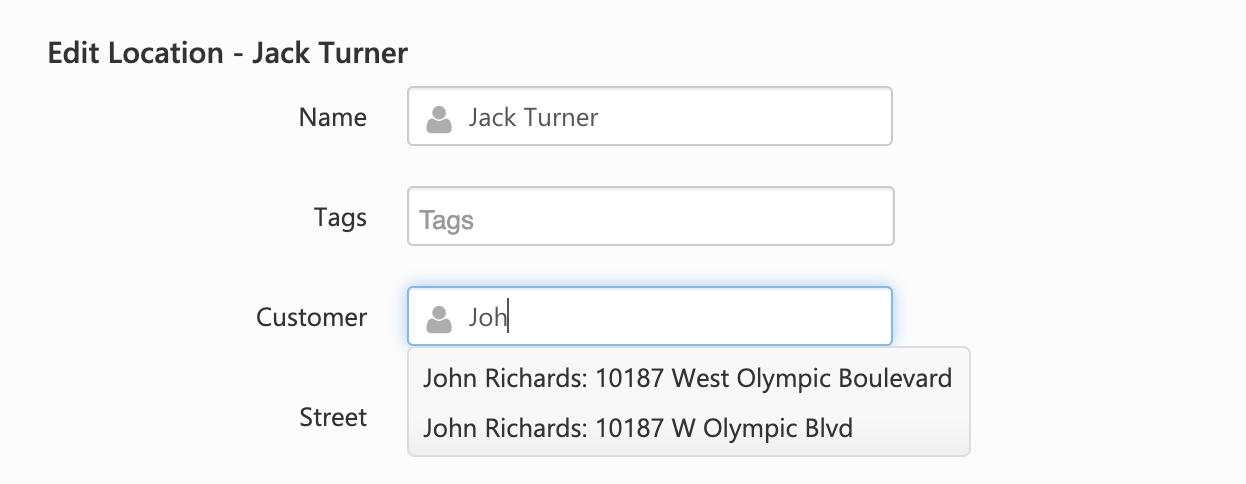
Task: Click the Customer field label
Action: tap(311, 317)
